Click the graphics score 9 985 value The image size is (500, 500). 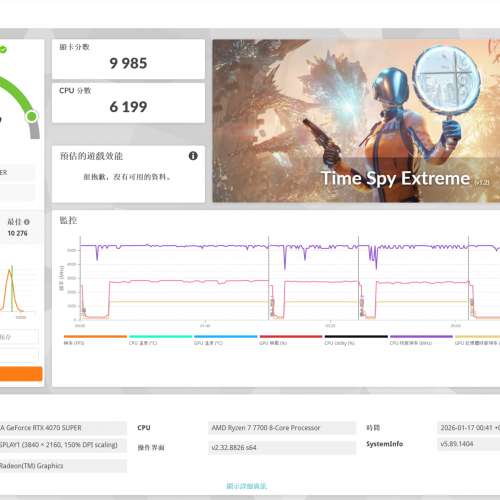[128, 63]
